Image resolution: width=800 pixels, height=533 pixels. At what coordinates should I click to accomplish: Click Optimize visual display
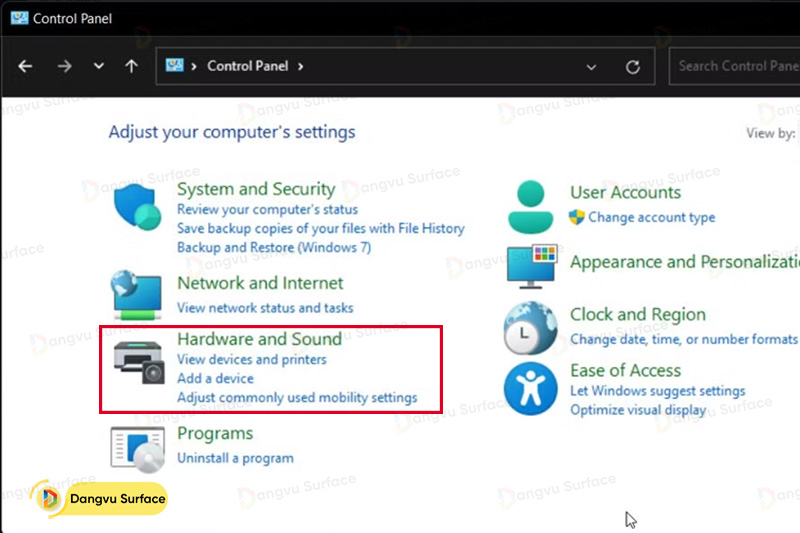click(x=638, y=410)
